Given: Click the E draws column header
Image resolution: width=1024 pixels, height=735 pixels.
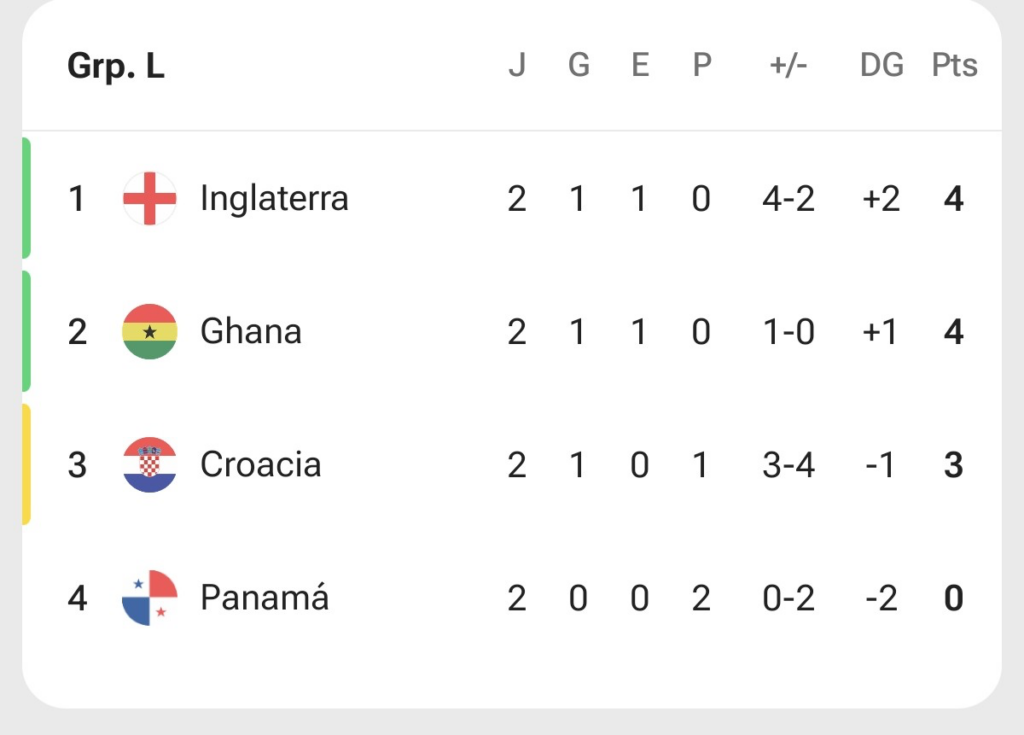Looking at the screenshot, I should click(640, 65).
